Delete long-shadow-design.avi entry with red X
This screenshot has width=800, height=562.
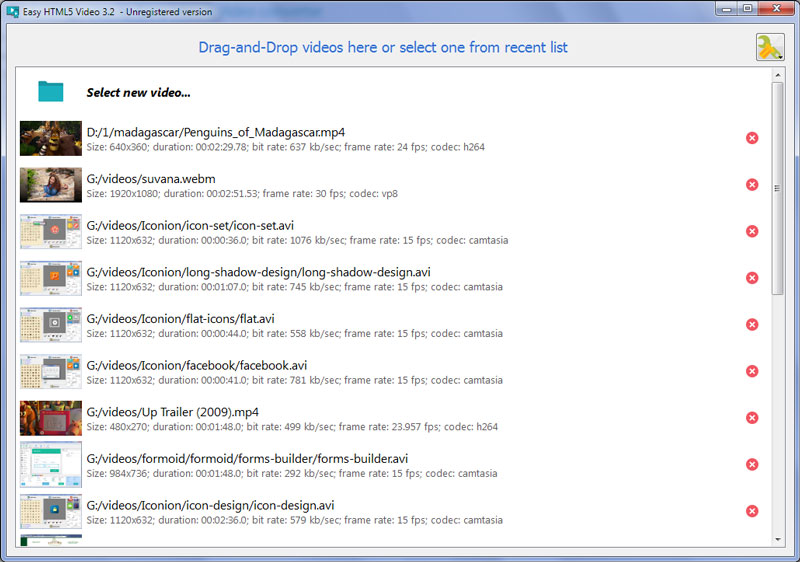(752, 278)
